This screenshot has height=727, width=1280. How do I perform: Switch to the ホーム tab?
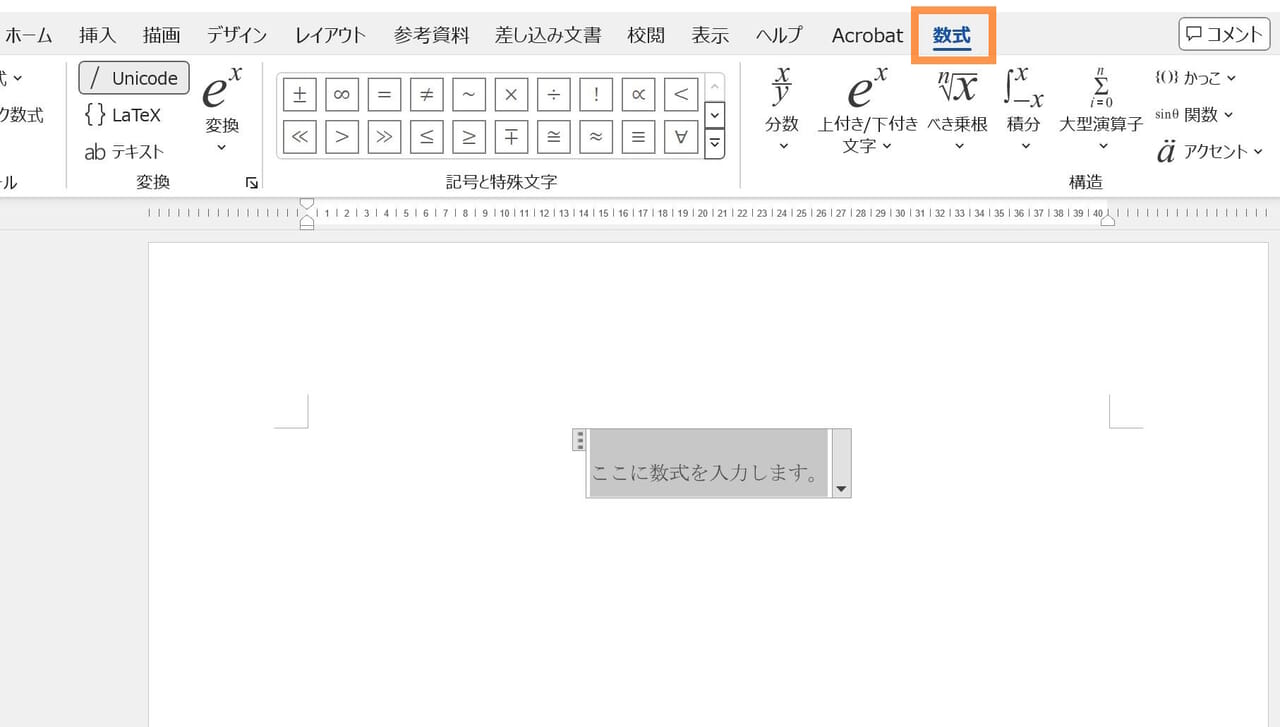(28, 35)
